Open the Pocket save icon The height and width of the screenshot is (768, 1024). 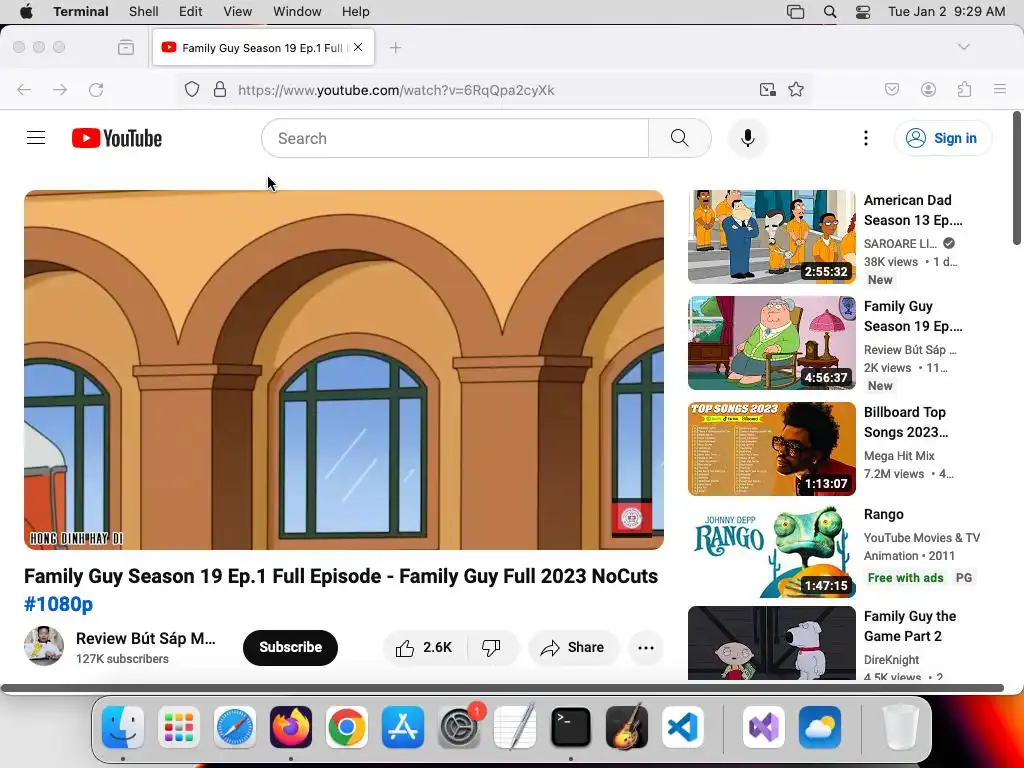pos(892,89)
